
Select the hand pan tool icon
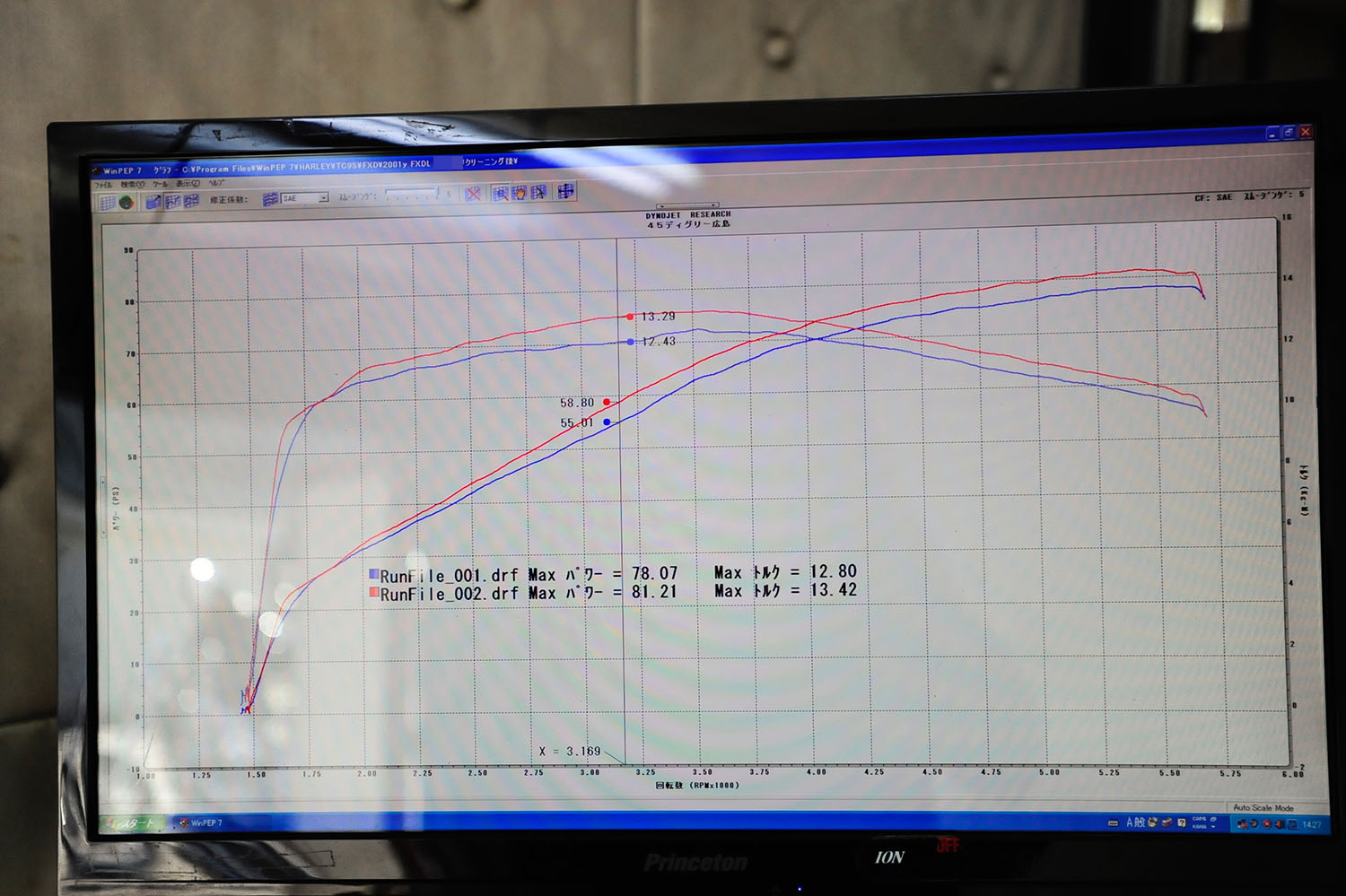click(x=519, y=193)
